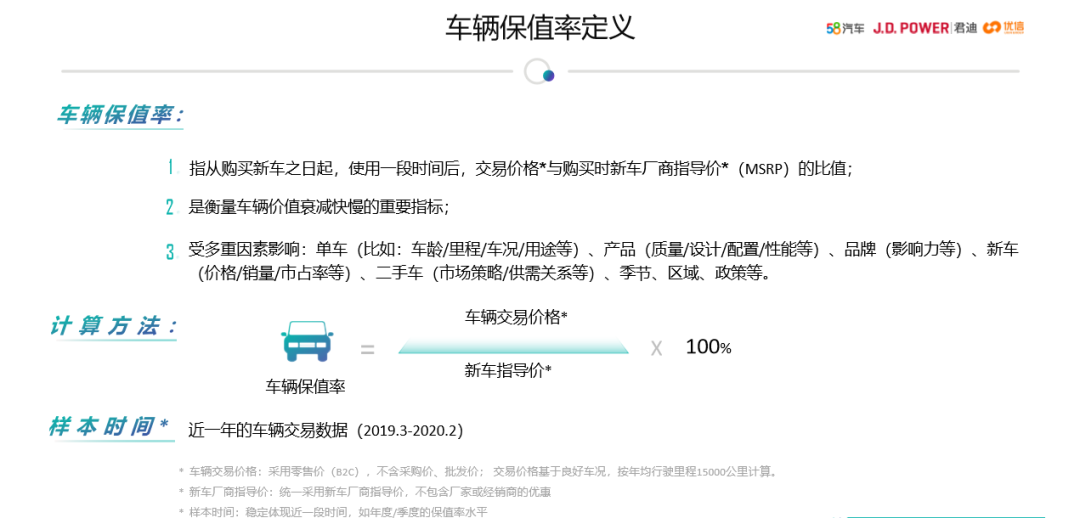Click the numbered point 2 about 衰减快慢
Viewport: 1080px width, 518px height.
coord(318,207)
